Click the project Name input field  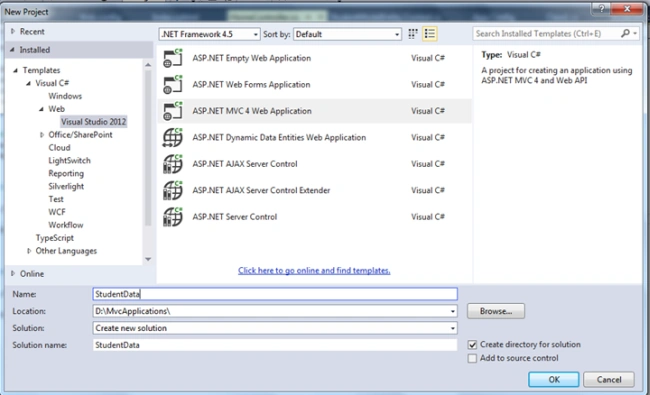(275, 294)
